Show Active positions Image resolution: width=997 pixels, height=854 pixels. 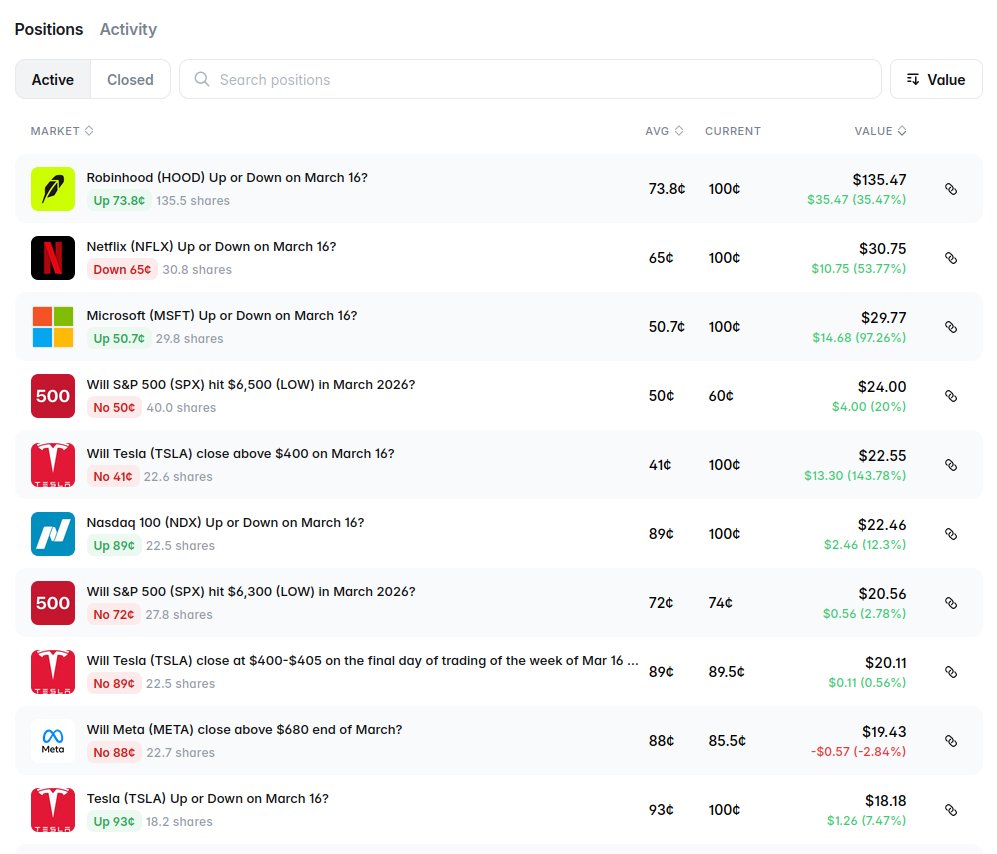(x=53, y=79)
